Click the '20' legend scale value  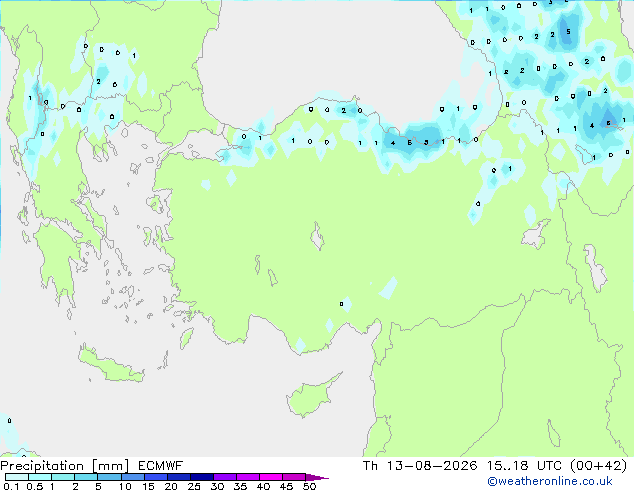coord(171,486)
